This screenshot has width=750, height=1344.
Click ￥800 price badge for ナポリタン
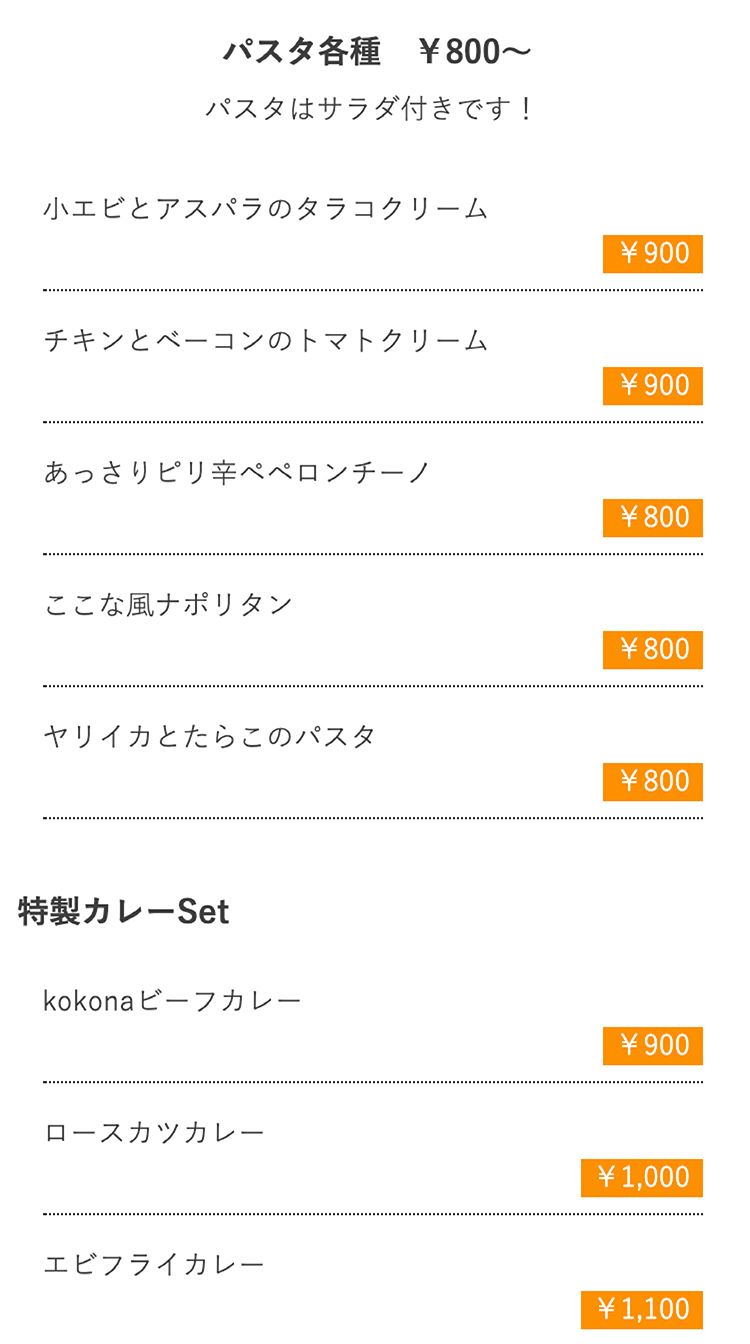tap(653, 650)
